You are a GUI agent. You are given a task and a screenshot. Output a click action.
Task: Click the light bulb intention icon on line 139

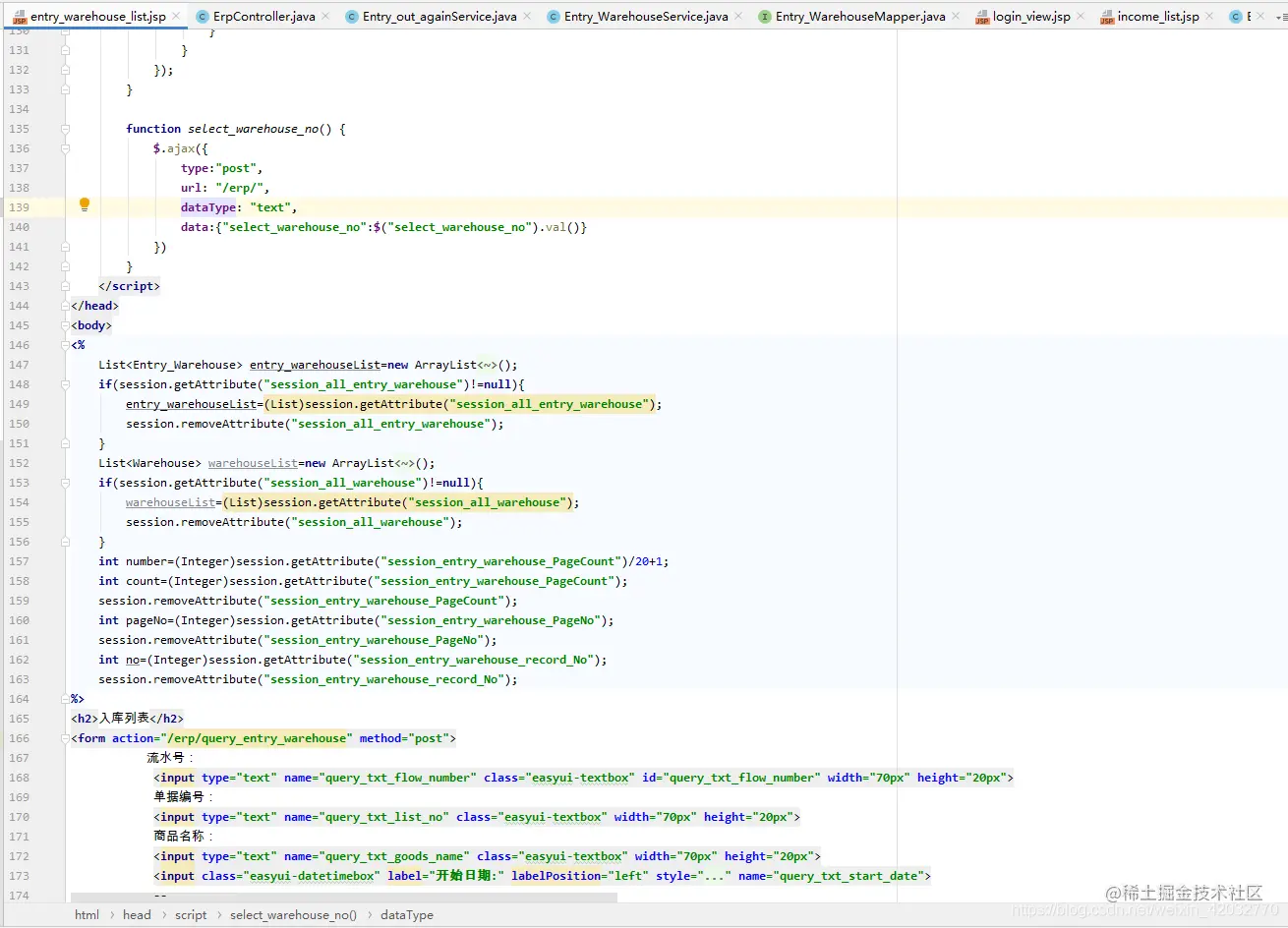point(85,205)
